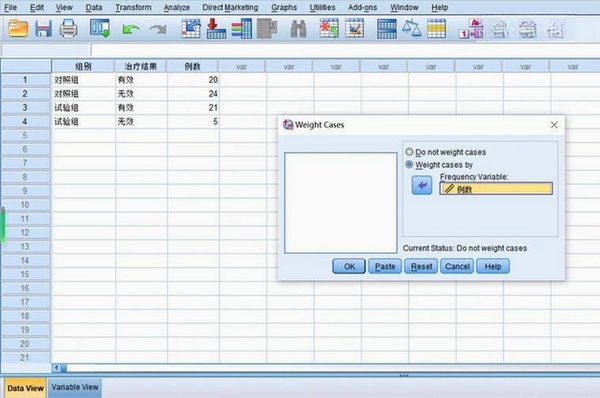Screen dimensions: 600x398
Task: Click cell with value 21
Action: (x=193, y=108)
